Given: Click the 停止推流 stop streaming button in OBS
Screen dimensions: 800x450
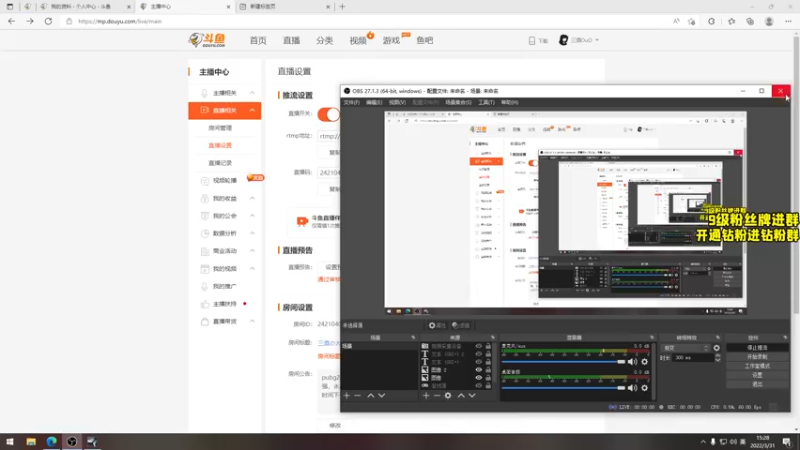Looking at the screenshot, I should coord(757,347).
